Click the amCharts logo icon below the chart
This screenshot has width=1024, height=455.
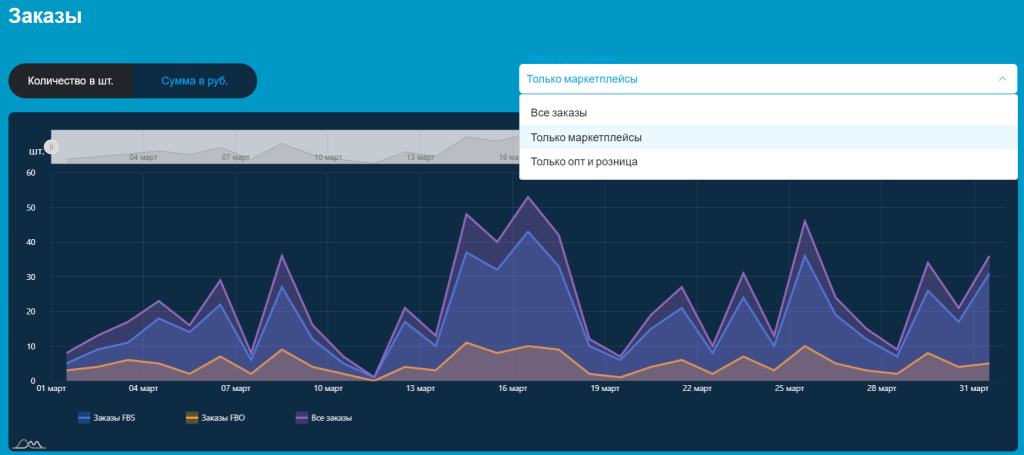(28, 443)
